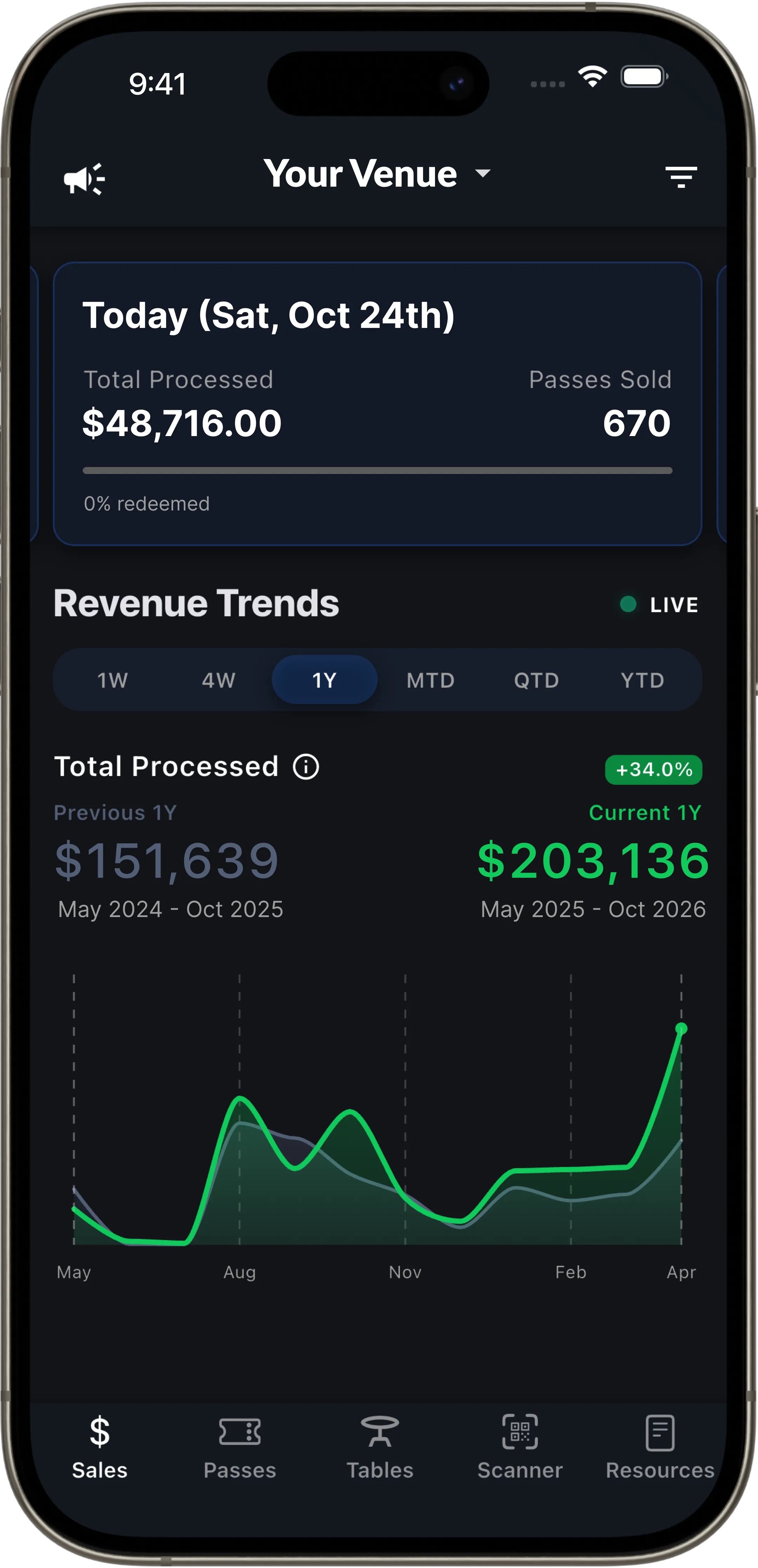Image resolution: width=758 pixels, height=1568 pixels.
Task: Switch to MTD range
Action: [430, 680]
